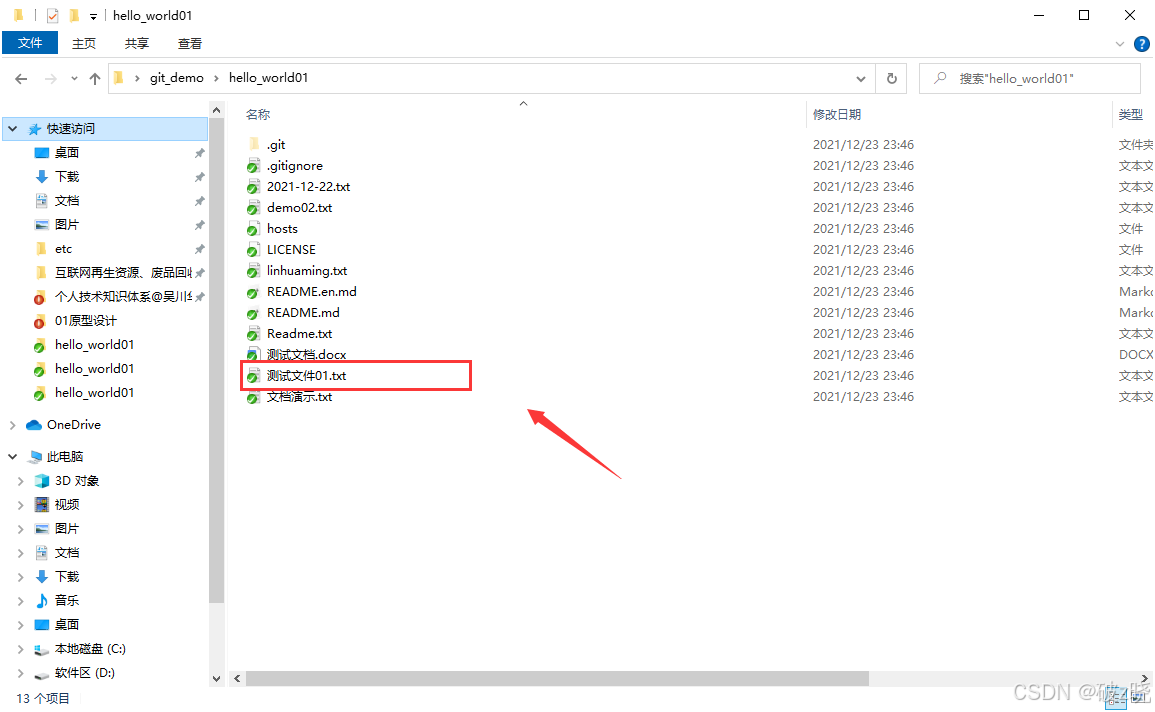This screenshot has height=712, width=1155.
Task: Expand the OneDrive tree node
Action: point(13,425)
